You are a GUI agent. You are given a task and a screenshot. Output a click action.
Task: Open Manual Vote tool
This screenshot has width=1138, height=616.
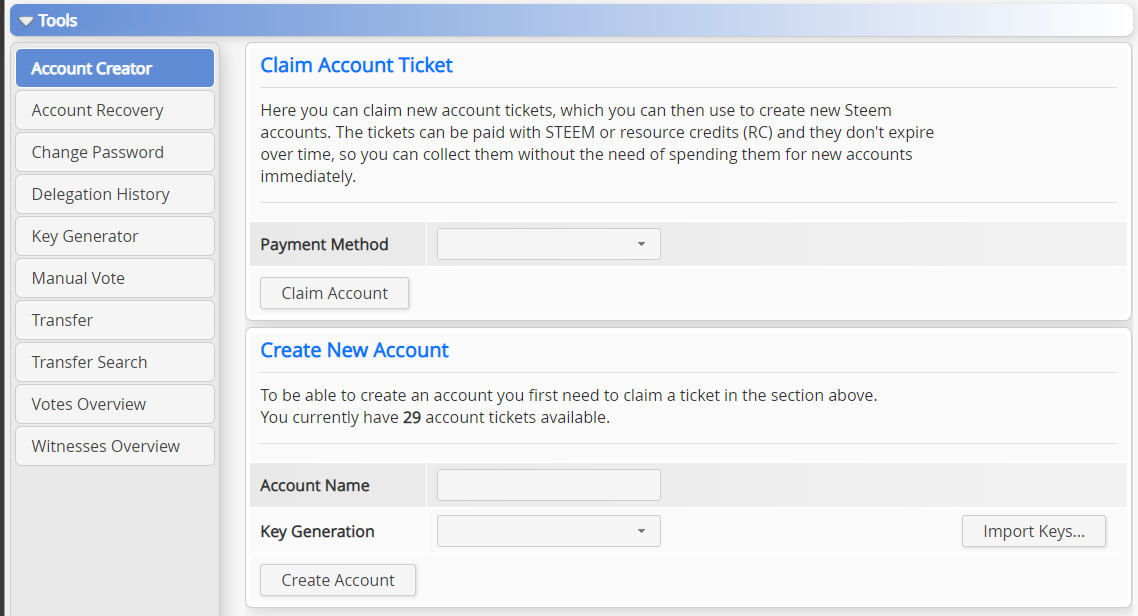tap(115, 278)
